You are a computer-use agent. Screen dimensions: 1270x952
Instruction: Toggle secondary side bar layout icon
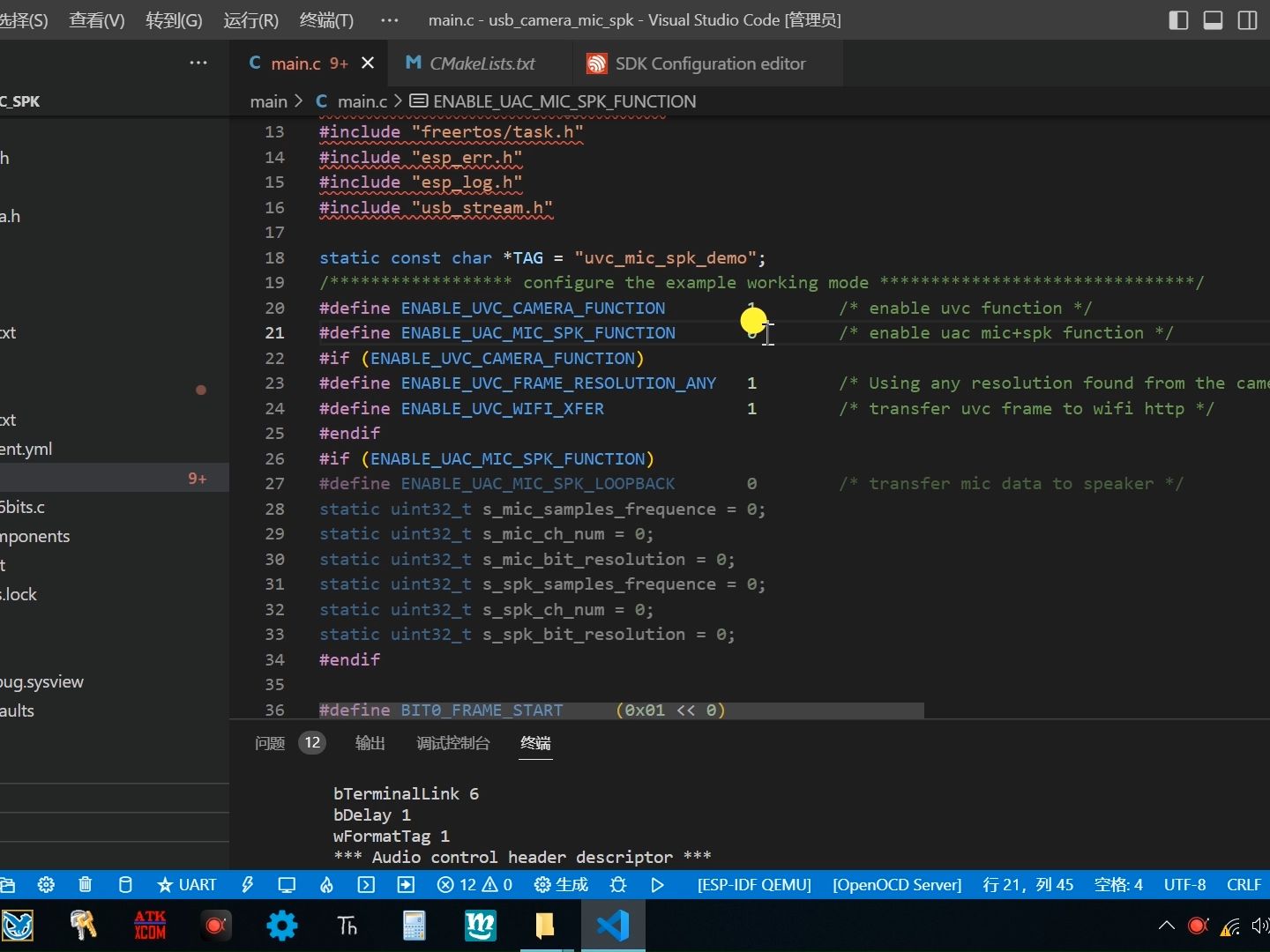tap(1248, 19)
